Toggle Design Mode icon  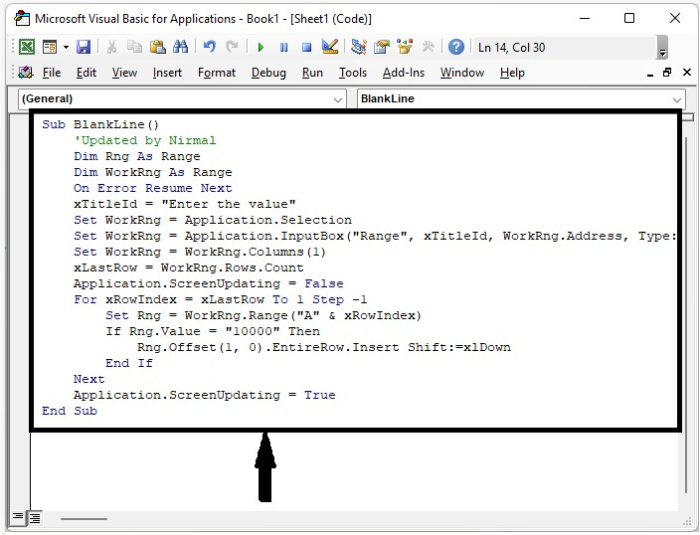pos(330,47)
